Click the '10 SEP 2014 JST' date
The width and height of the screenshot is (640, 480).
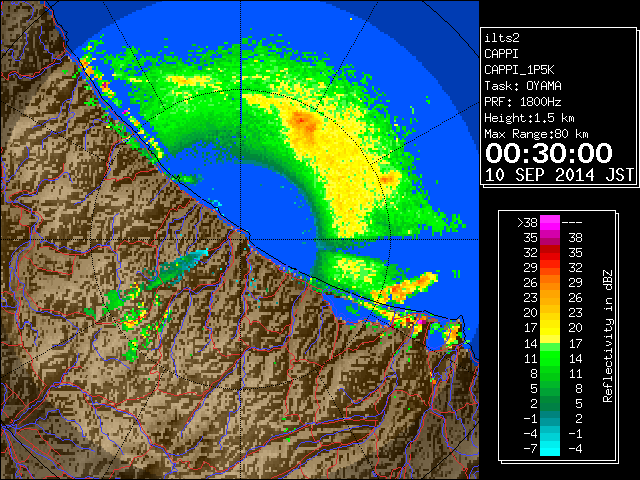tap(560, 175)
